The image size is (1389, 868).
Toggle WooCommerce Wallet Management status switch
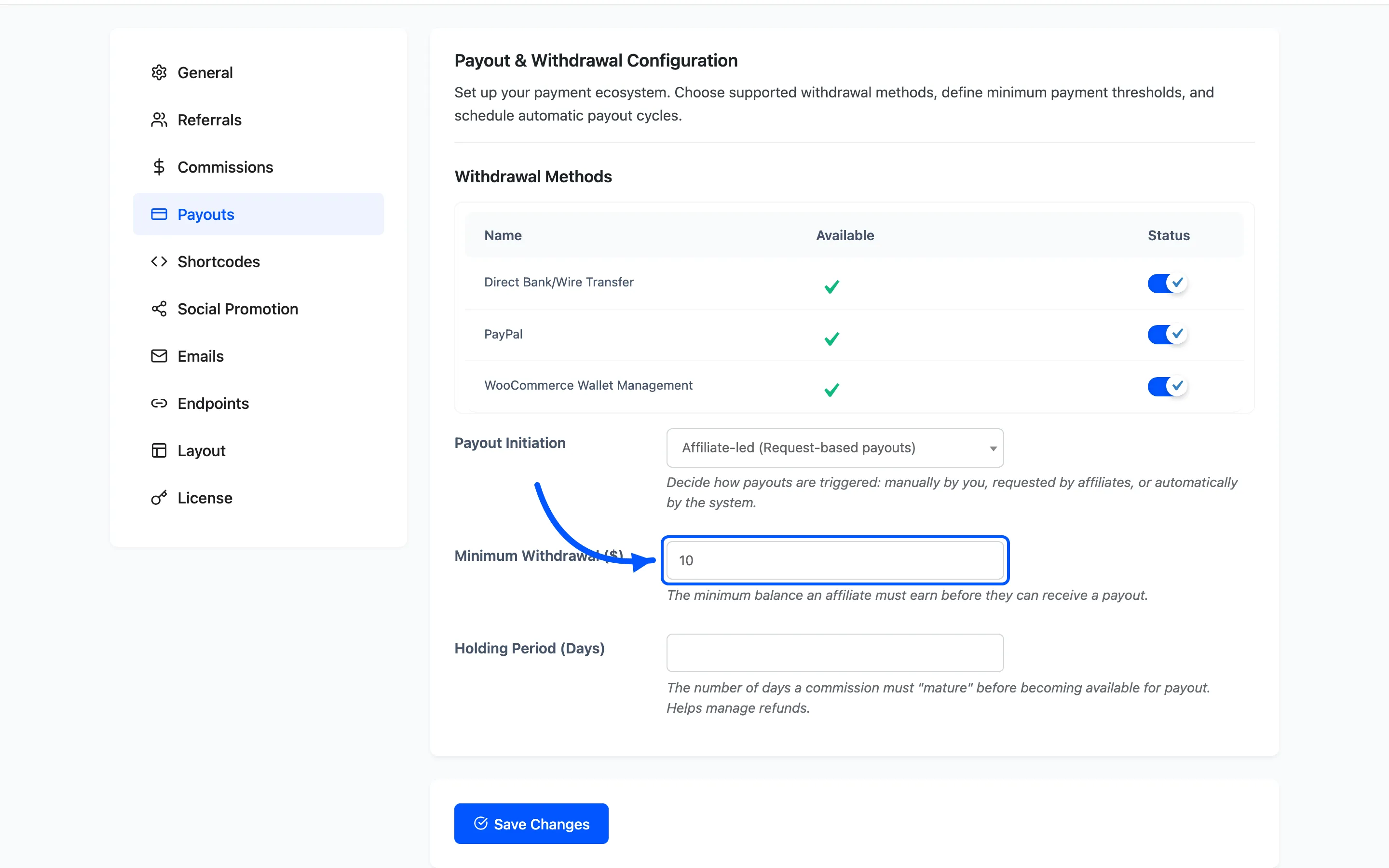[x=1168, y=386]
